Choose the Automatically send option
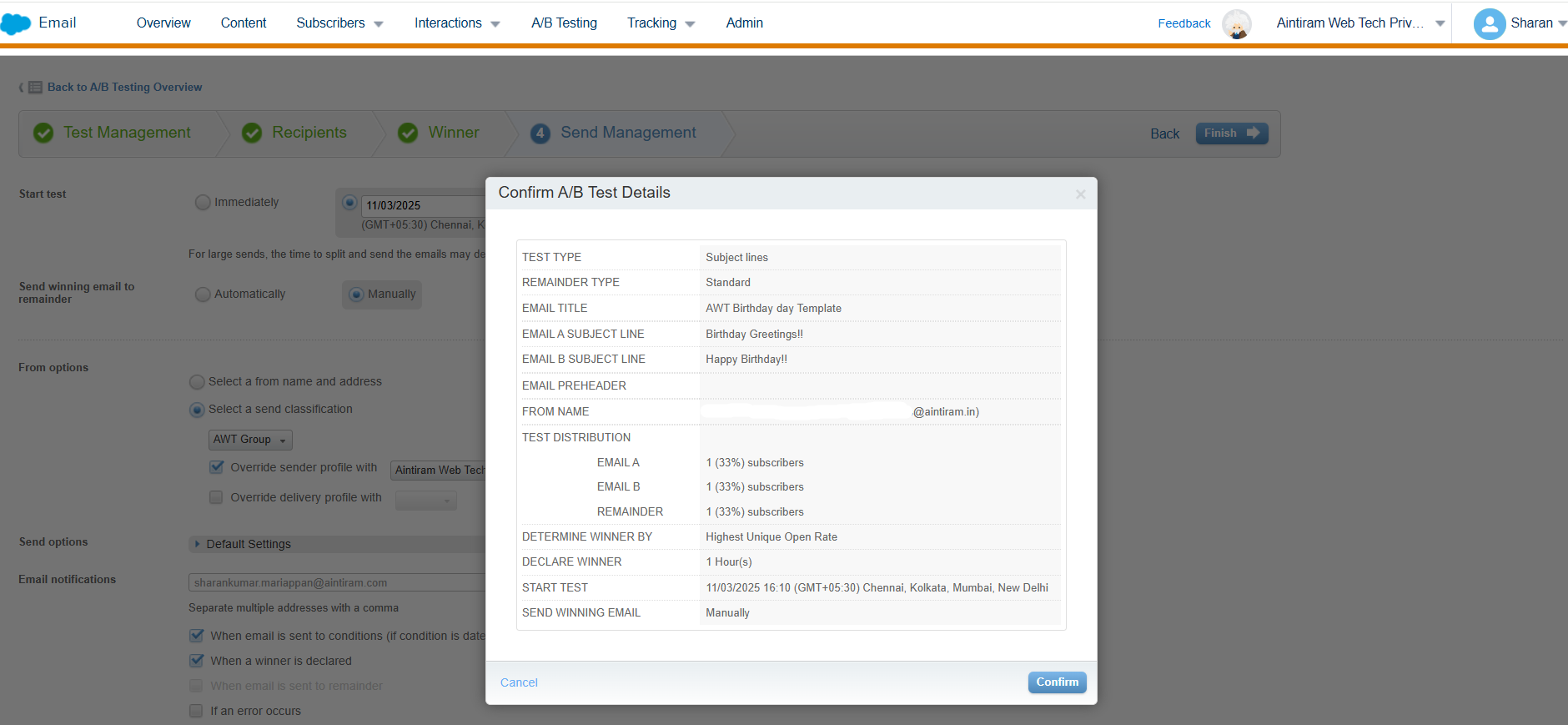This screenshot has height=725, width=1568. click(203, 294)
